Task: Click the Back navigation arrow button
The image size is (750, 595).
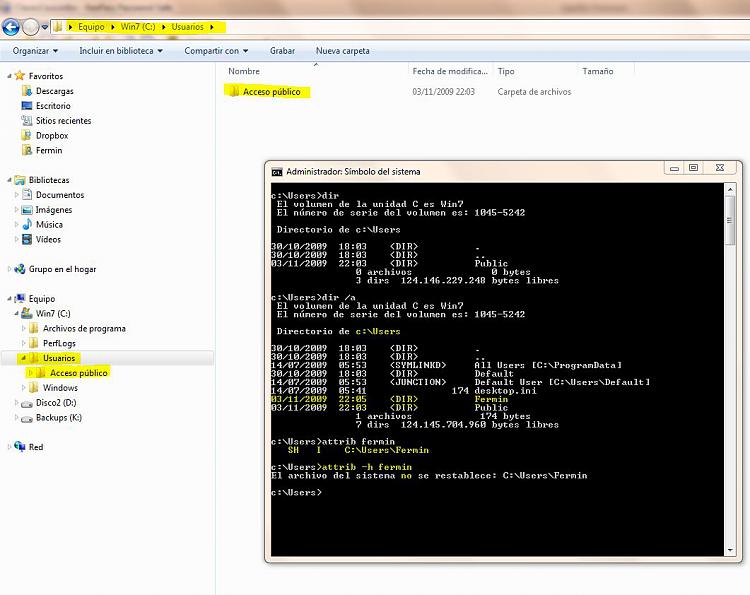Action: 11,27
